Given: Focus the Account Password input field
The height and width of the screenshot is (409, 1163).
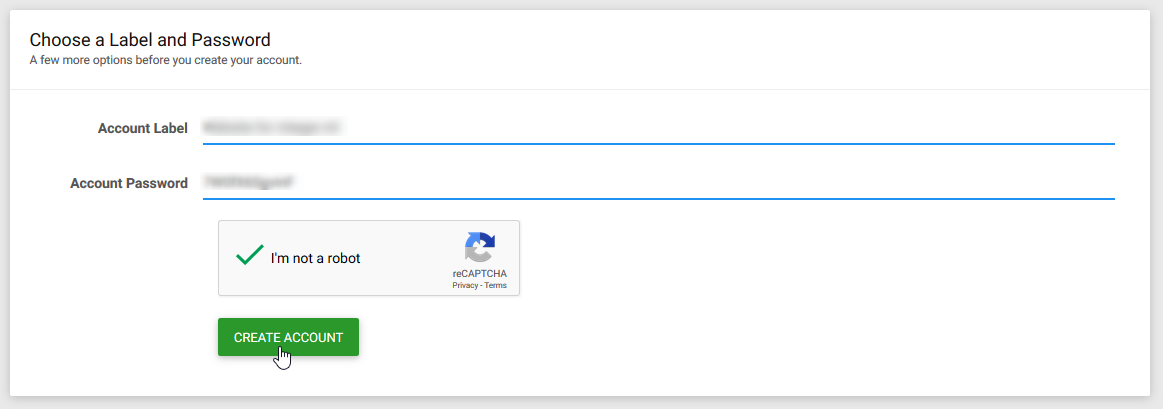Looking at the screenshot, I should tap(659, 183).
